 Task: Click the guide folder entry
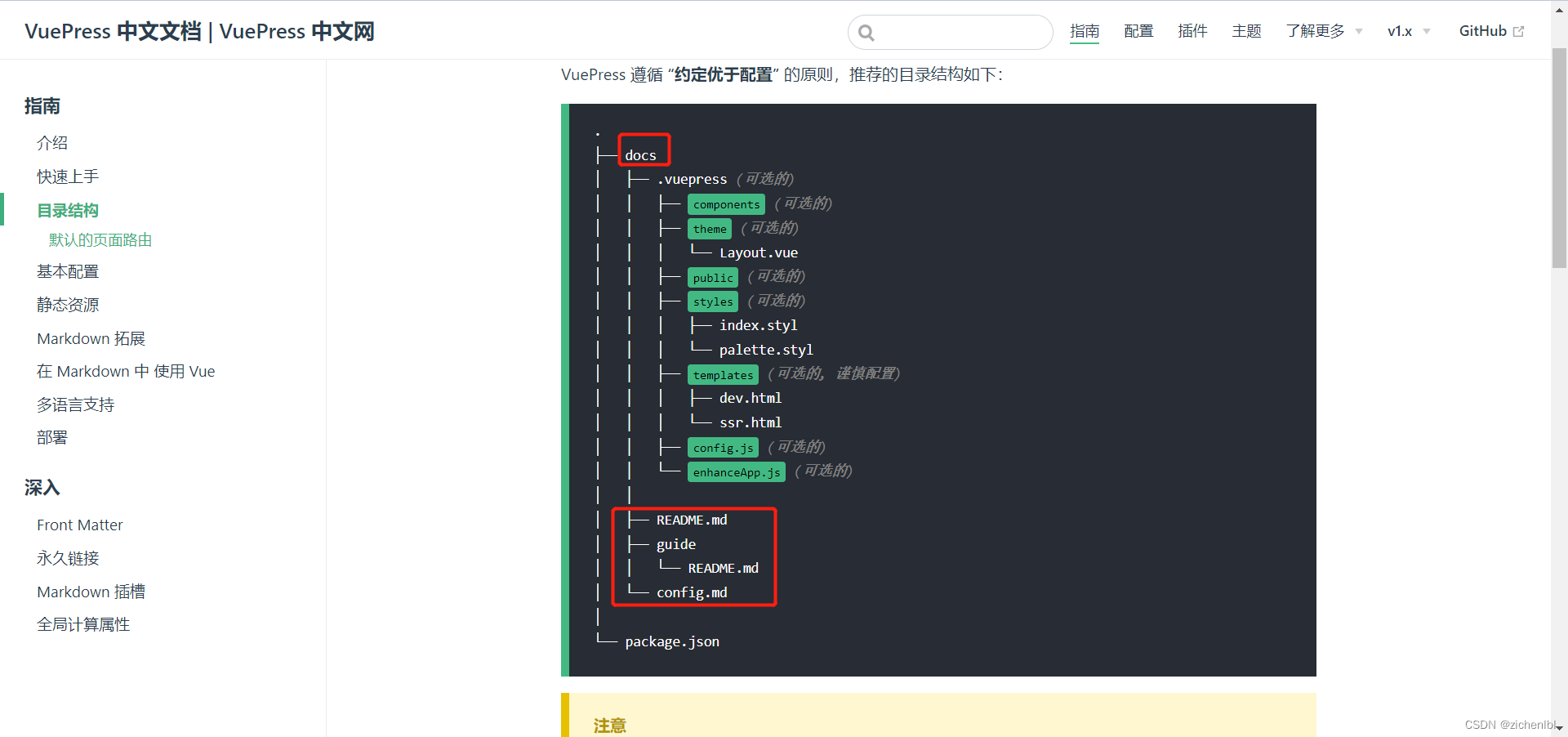point(676,544)
